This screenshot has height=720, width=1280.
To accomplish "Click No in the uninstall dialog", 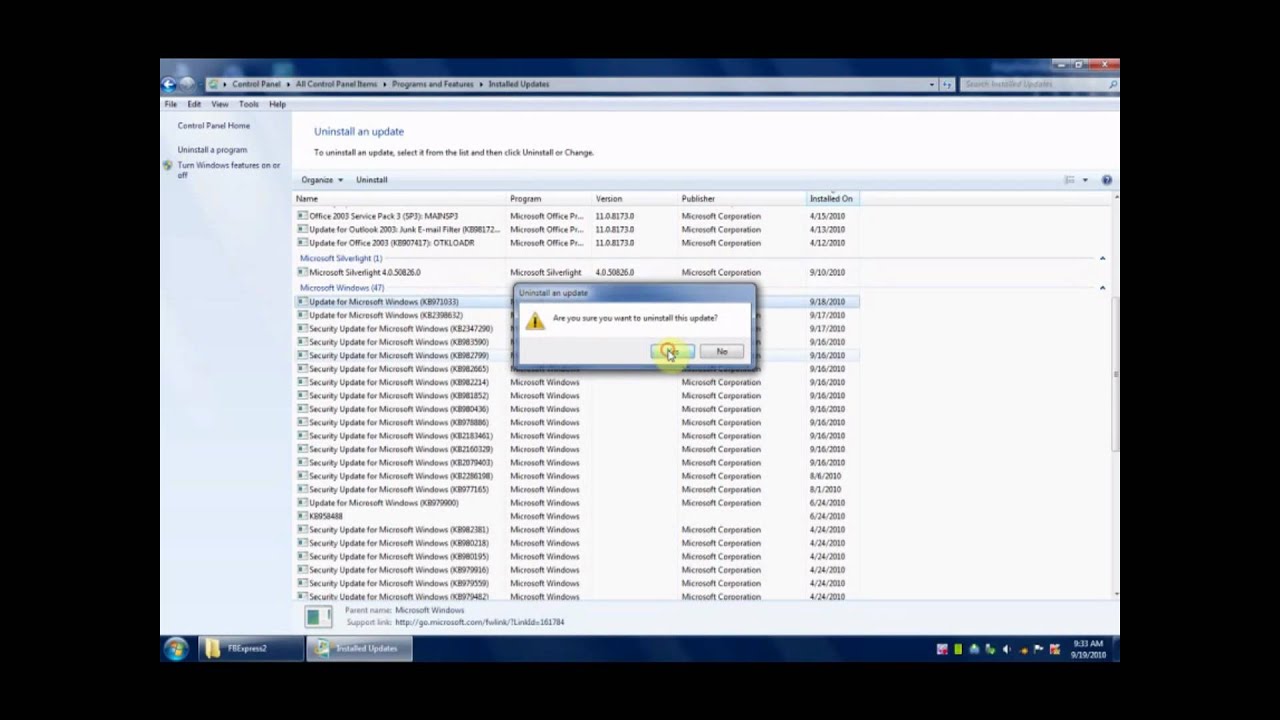I will point(721,351).
